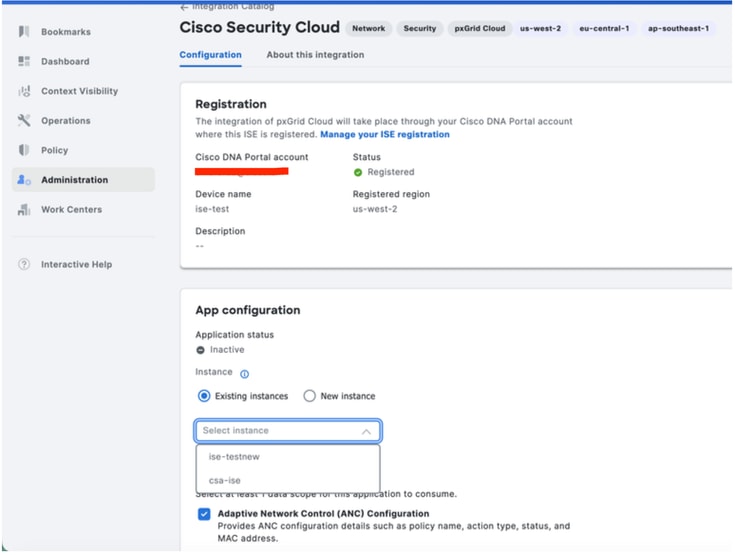Click the Policy shield icon

(24, 150)
